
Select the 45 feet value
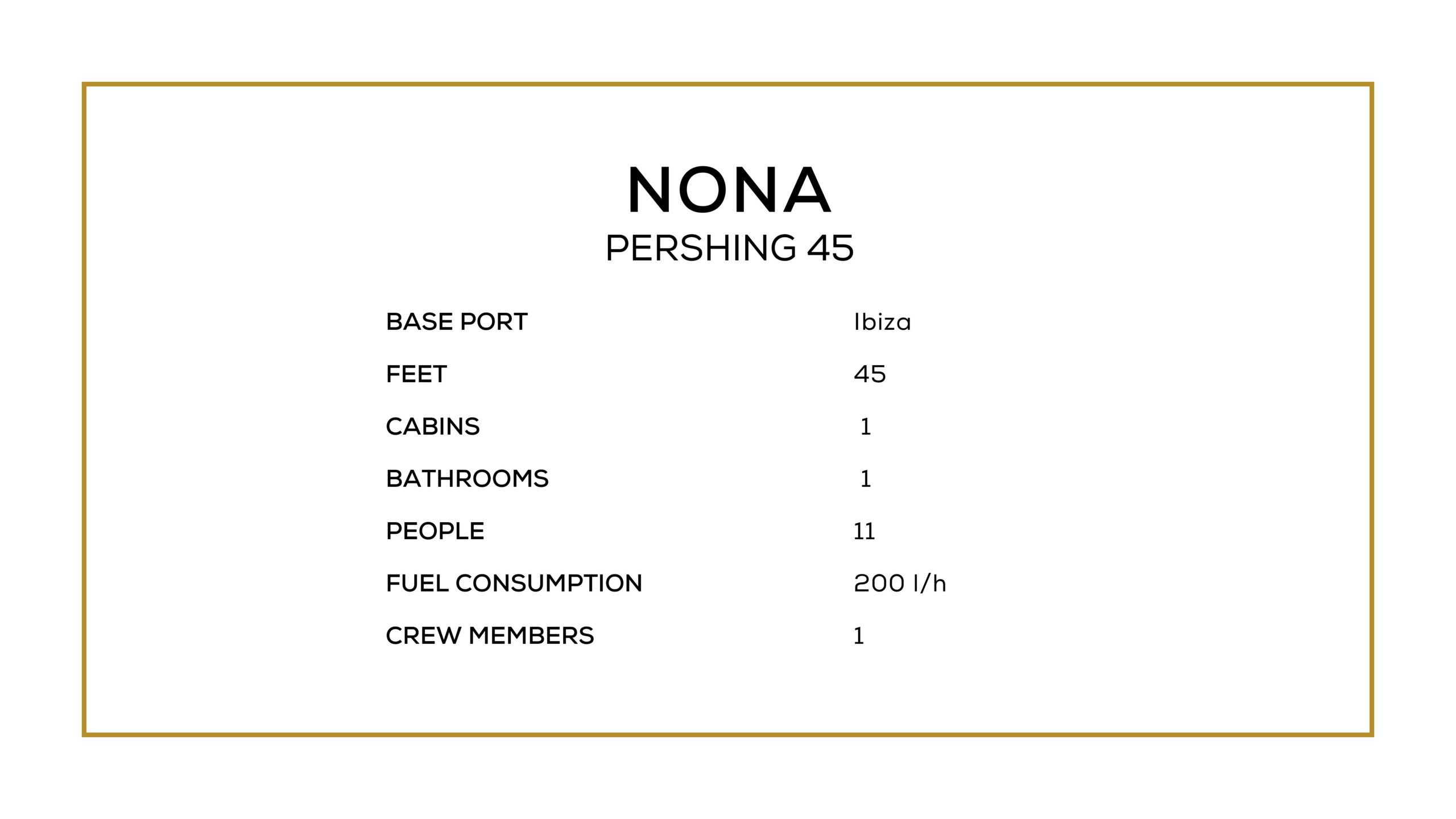[870, 374]
